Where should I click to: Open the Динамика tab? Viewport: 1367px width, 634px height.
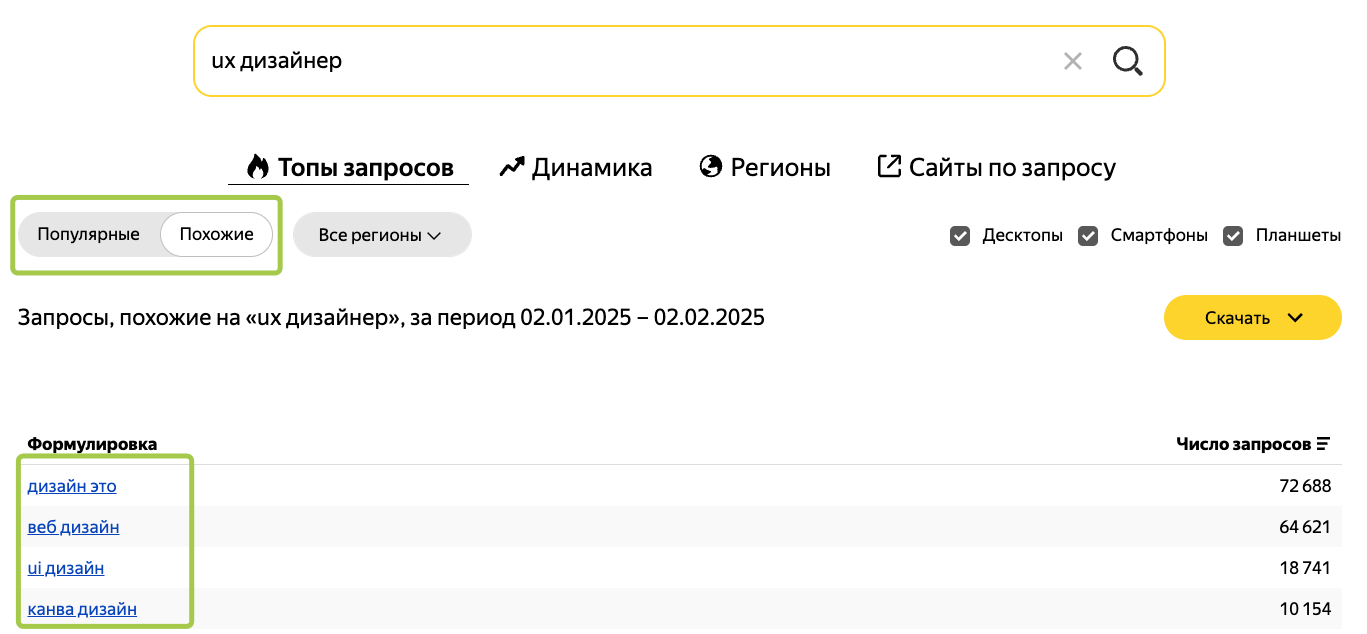pyautogui.click(x=576, y=166)
